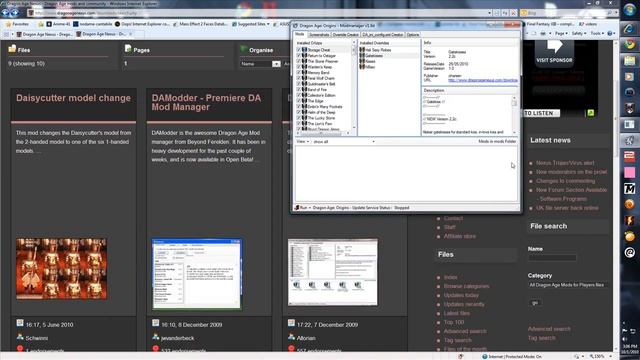
Task: Open the View dropdown in Modmanager
Action: coord(302,141)
